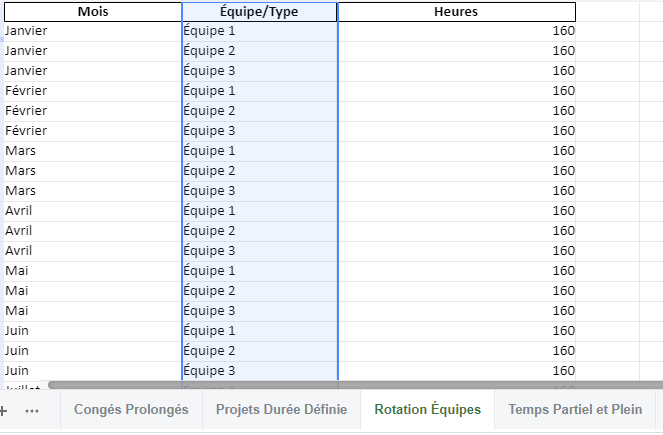Go to the Temps Partiel et Plein tab
The width and height of the screenshot is (663, 435).
coord(575,410)
